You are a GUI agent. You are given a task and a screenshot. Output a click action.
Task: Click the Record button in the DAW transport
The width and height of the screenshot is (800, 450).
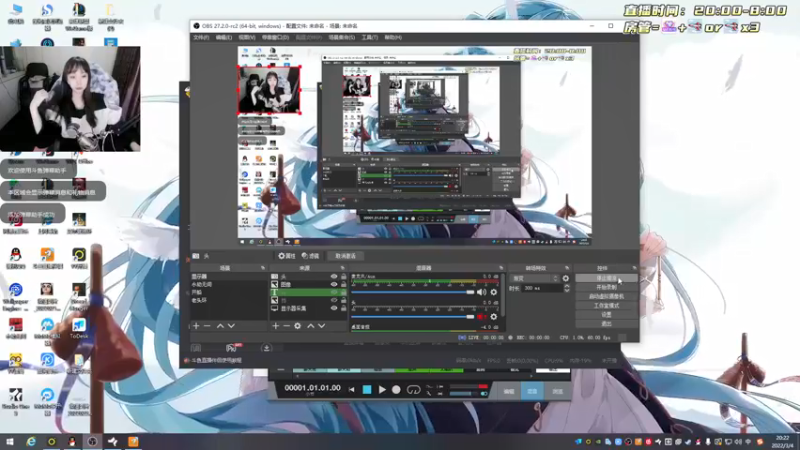coord(396,390)
